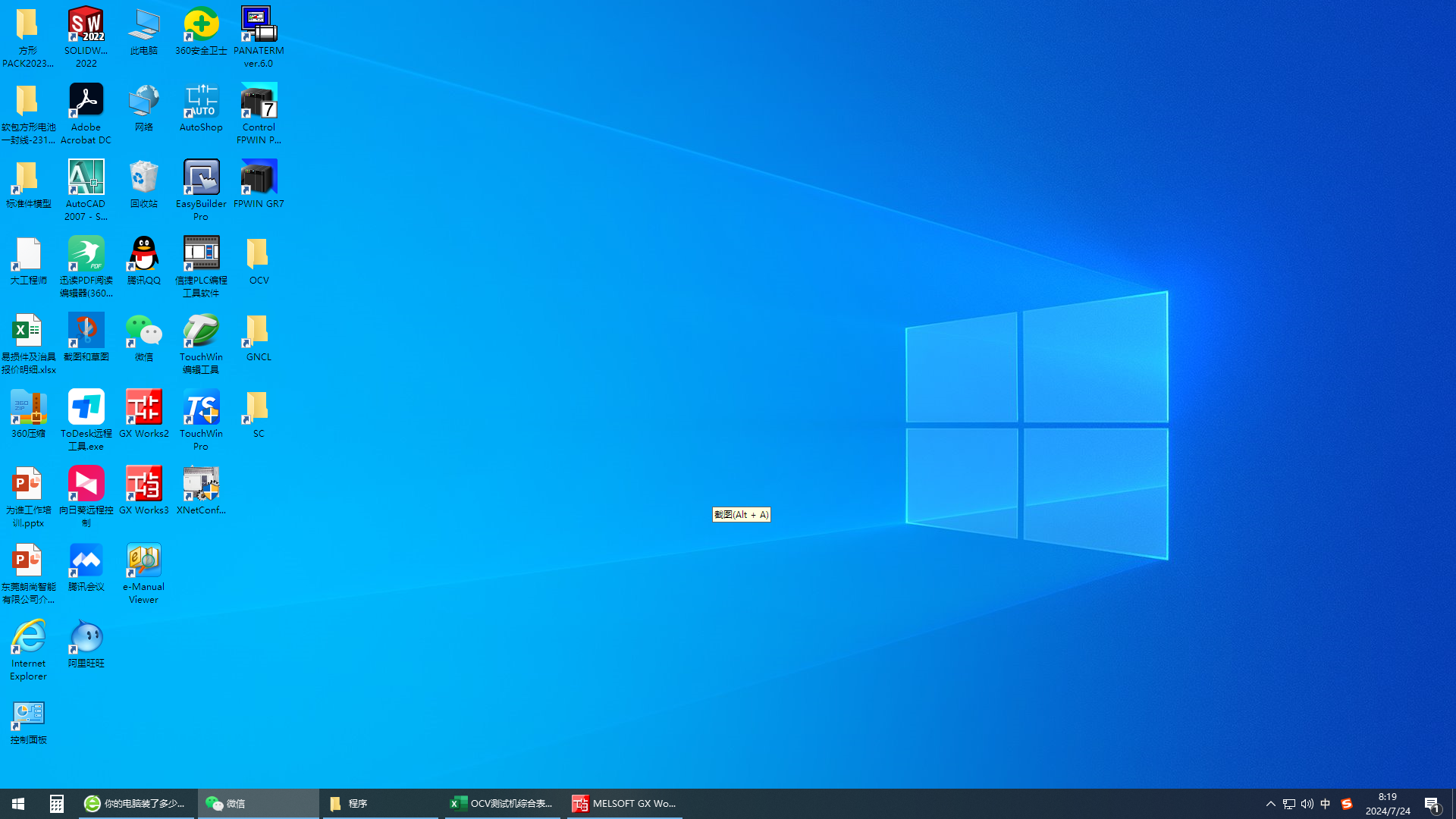Select the EasyBuilder Pro shortcut
The height and width of the screenshot is (819, 1456).
point(201,178)
